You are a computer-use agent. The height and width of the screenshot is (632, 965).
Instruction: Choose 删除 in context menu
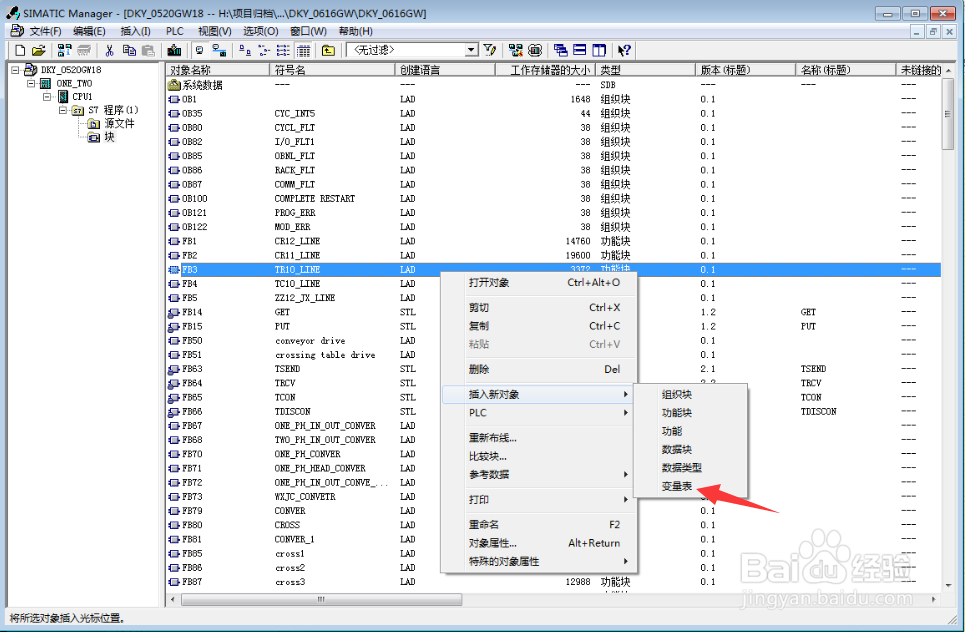tap(539, 369)
